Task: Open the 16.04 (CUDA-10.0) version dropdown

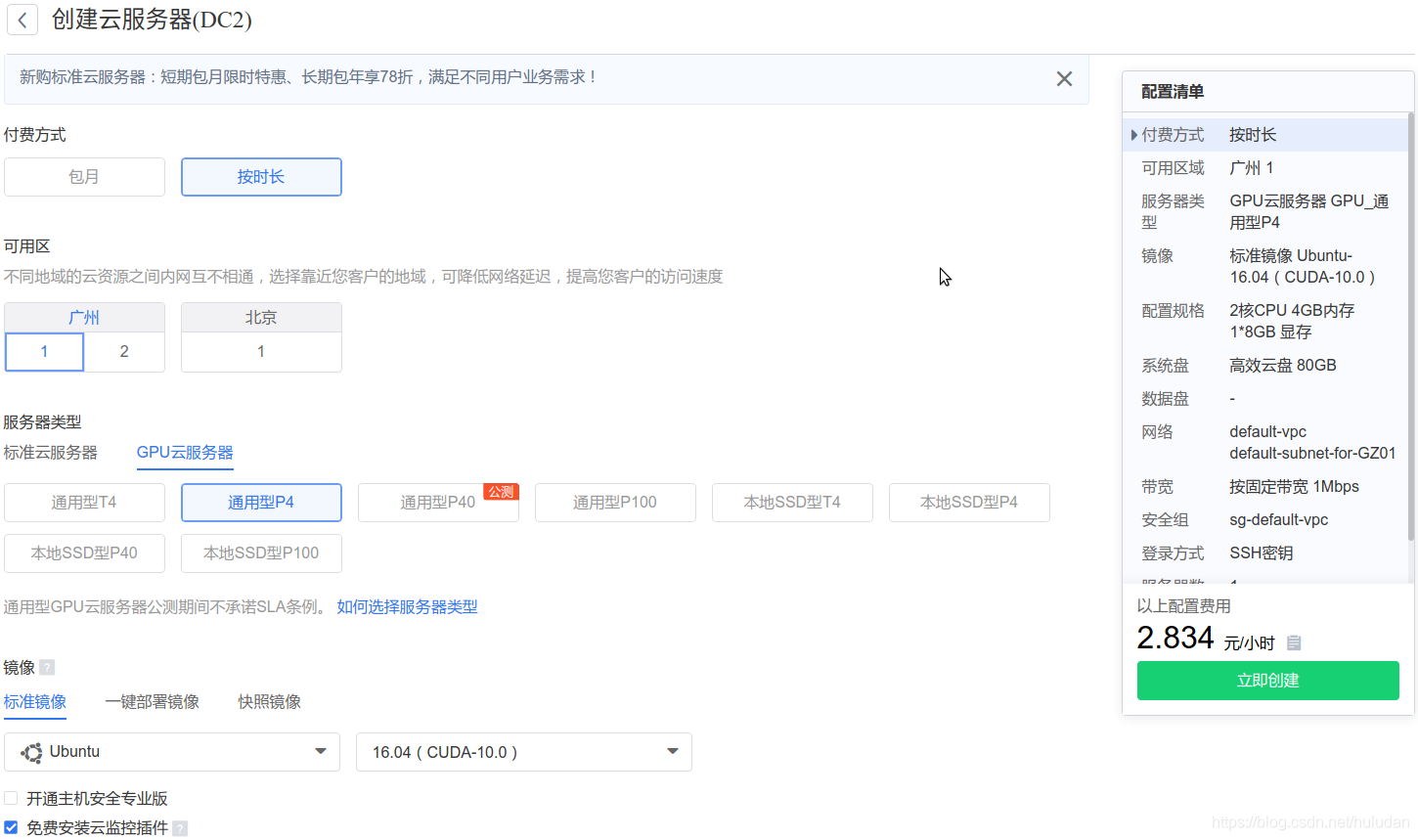Action: coord(524,752)
